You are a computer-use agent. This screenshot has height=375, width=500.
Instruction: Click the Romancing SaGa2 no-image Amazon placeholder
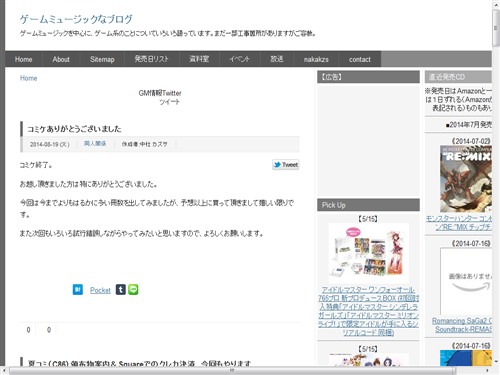(x=466, y=281)
